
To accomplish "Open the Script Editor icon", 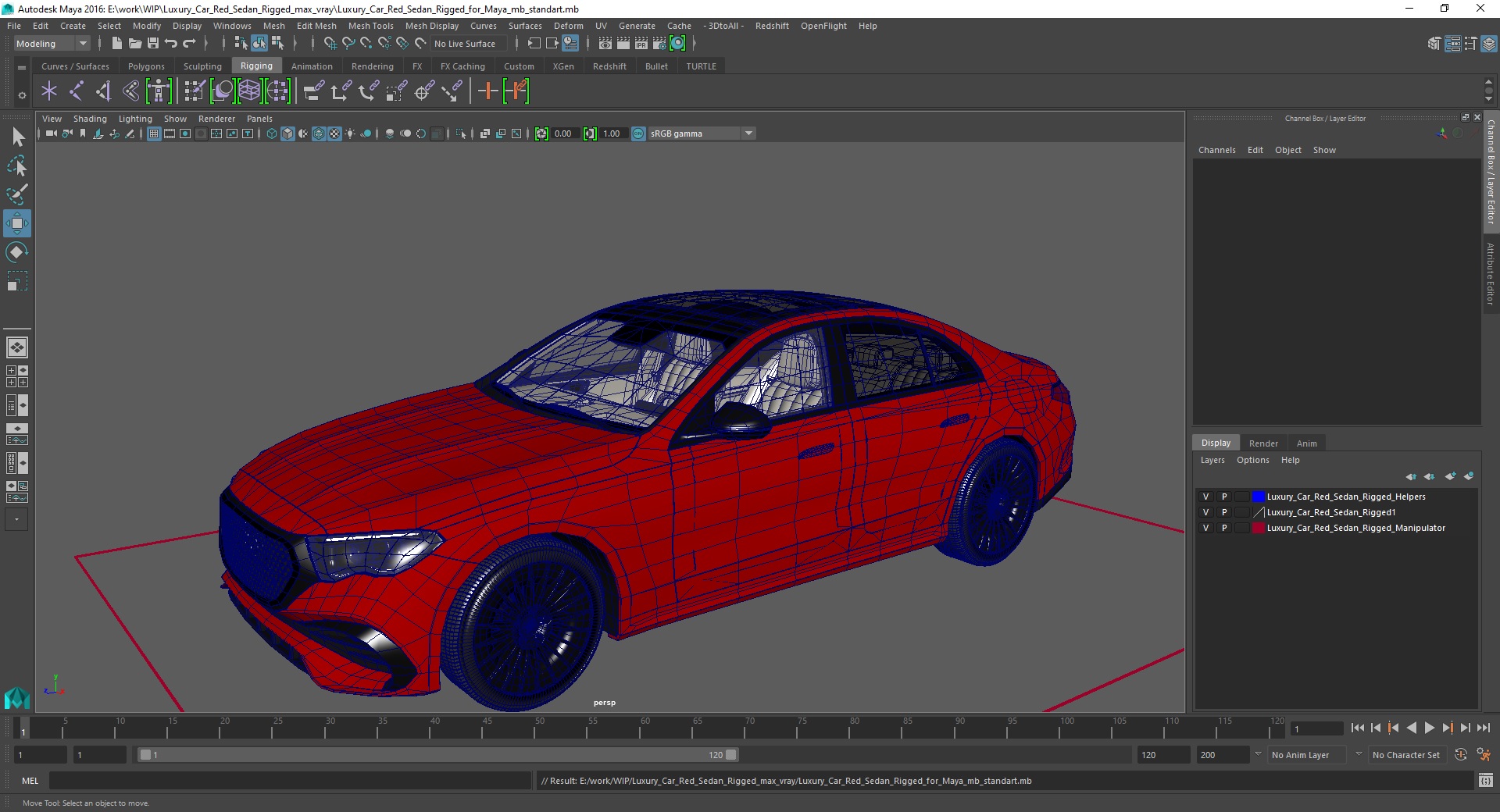I will 1485,781.
